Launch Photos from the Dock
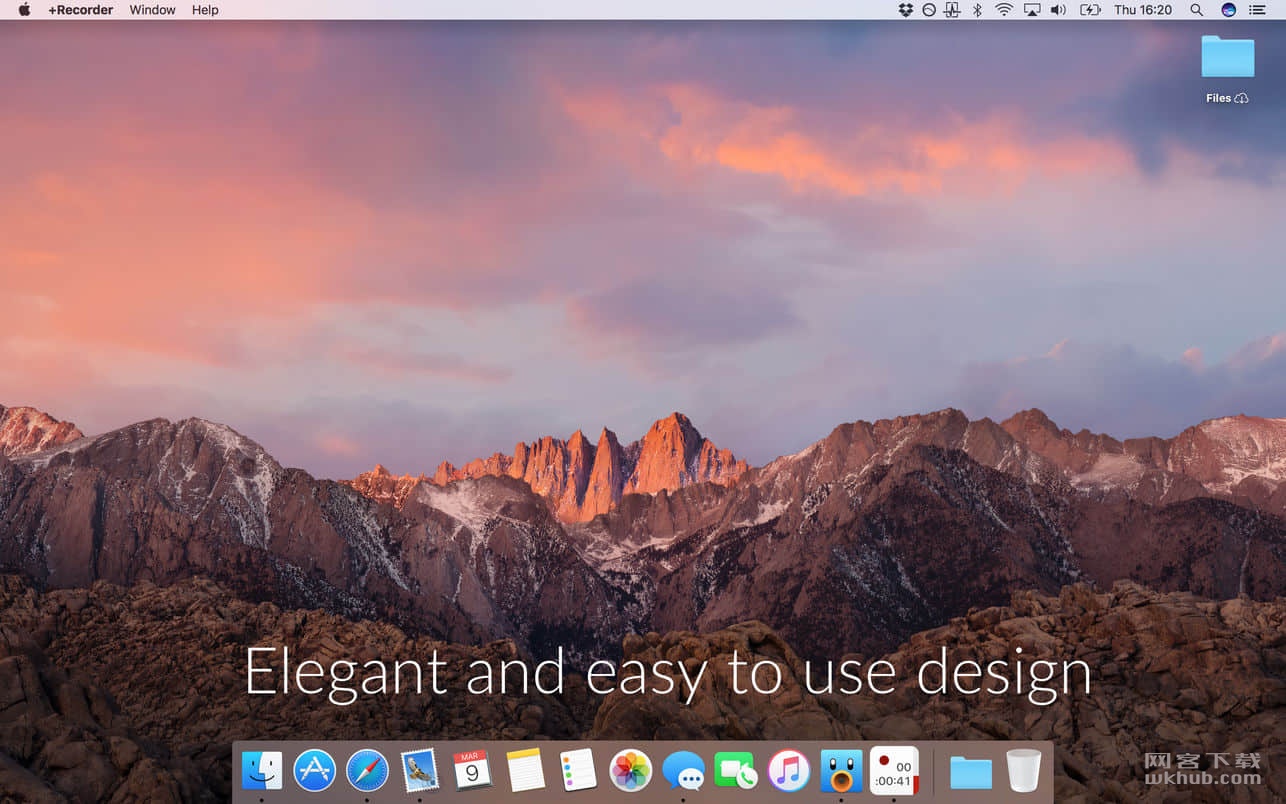This screenshot has width=1286, height=804. click(x=631, y=771)
